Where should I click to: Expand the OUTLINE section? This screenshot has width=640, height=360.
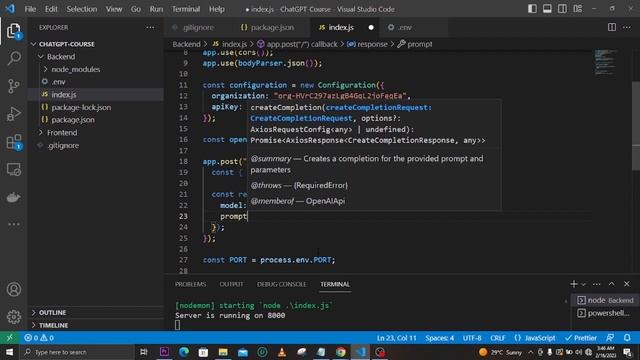[52, 312]
